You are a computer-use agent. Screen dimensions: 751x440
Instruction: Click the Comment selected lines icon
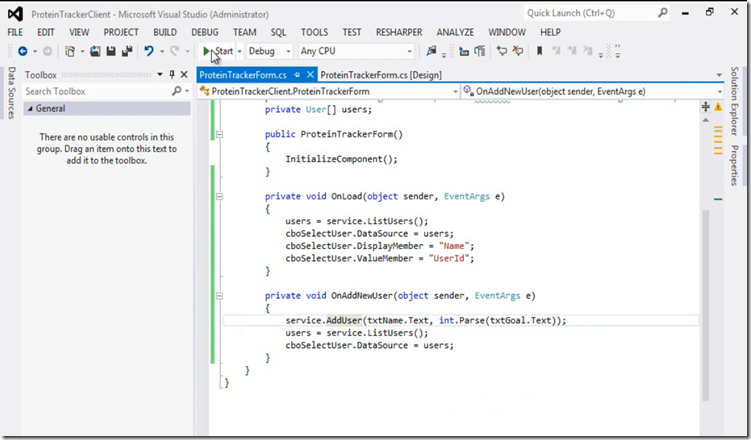tap(501, 51)
